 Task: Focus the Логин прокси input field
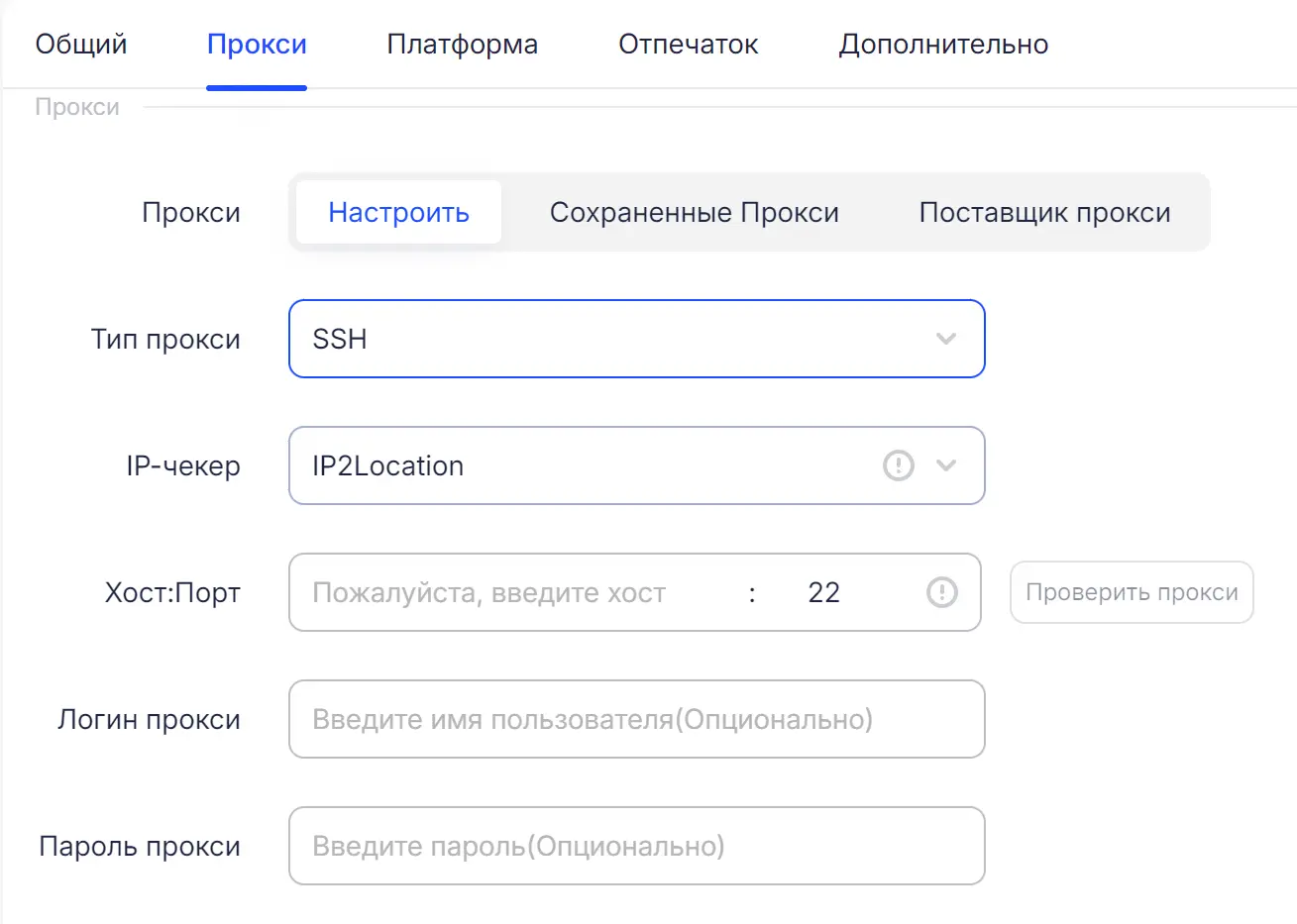pos(636,719)
